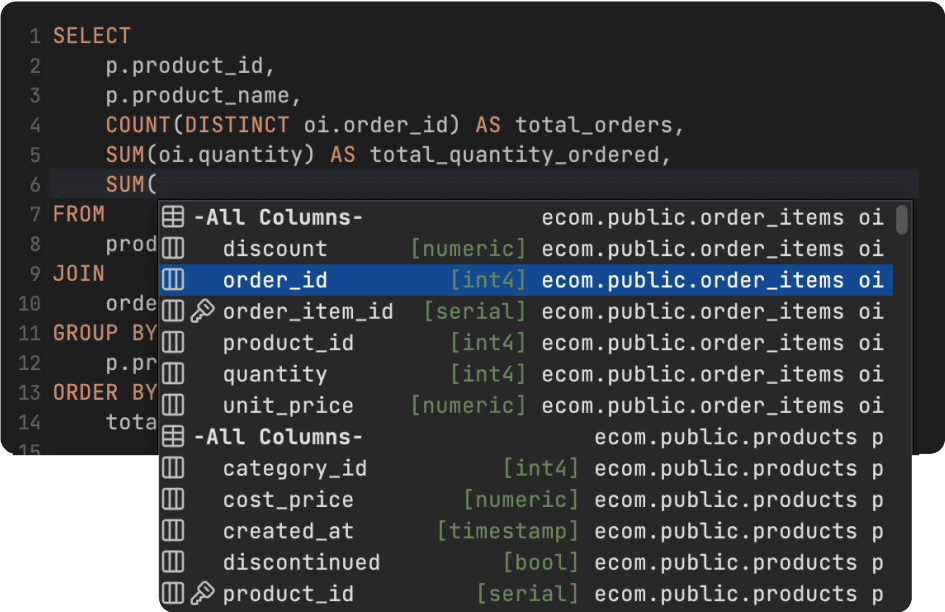Click the column icon next to category_id
945x612 pixels.
tap(173, 469)
